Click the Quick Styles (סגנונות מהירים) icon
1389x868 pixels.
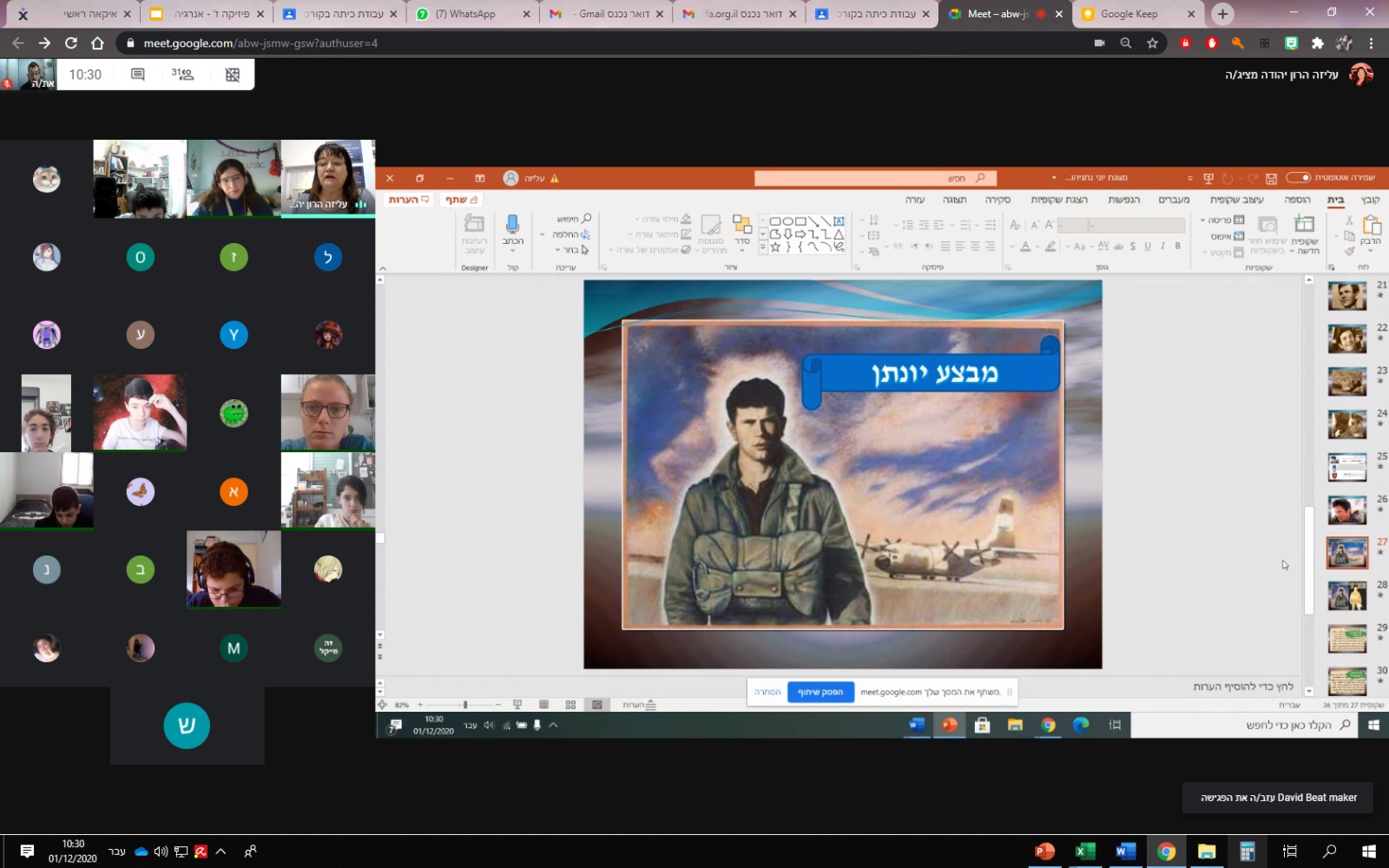pyautogui.click(x=711, y=225)
